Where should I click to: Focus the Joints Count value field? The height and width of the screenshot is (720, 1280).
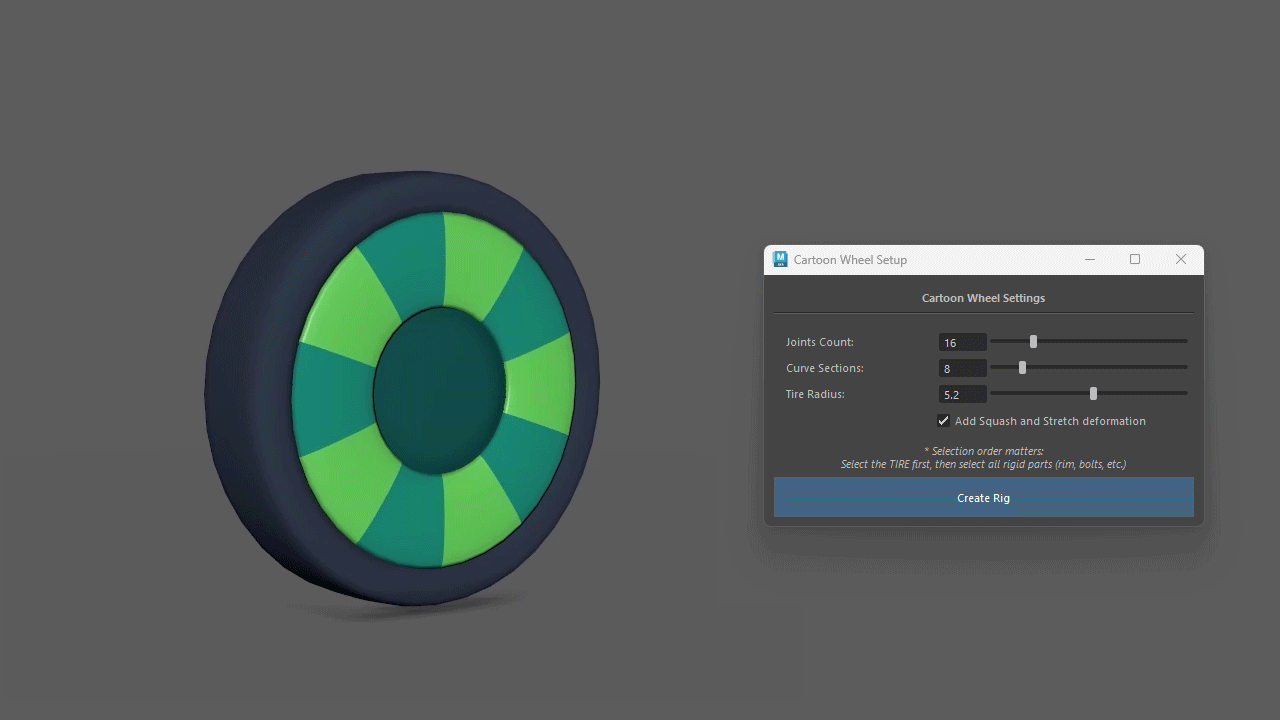(962, 342)
